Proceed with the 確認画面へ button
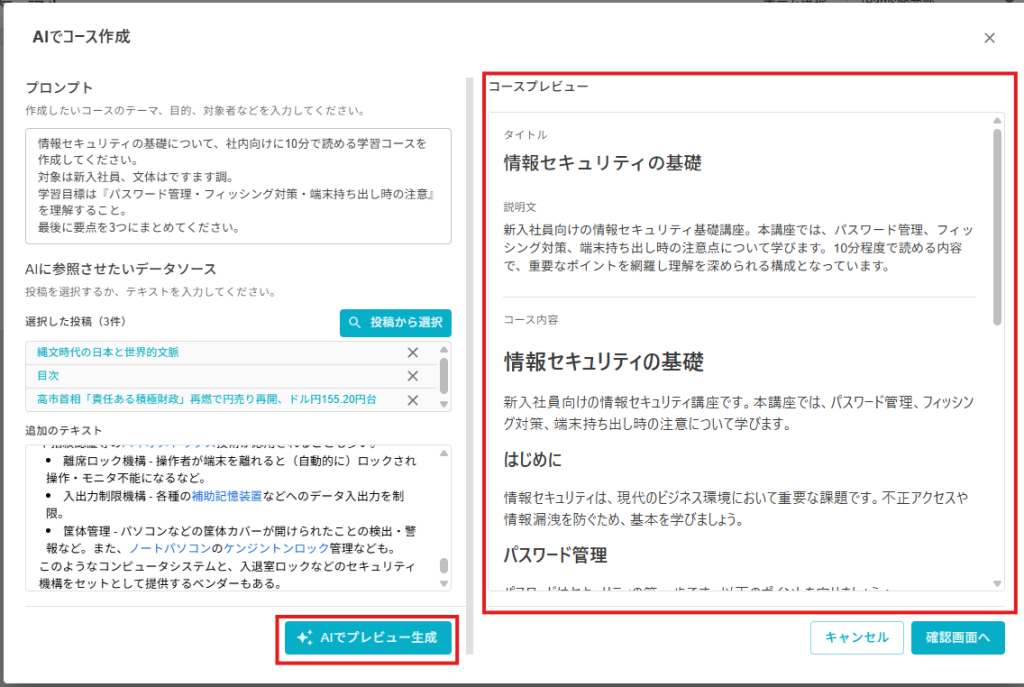Screen dimensions: 1024x687 [x=957, y=637]
